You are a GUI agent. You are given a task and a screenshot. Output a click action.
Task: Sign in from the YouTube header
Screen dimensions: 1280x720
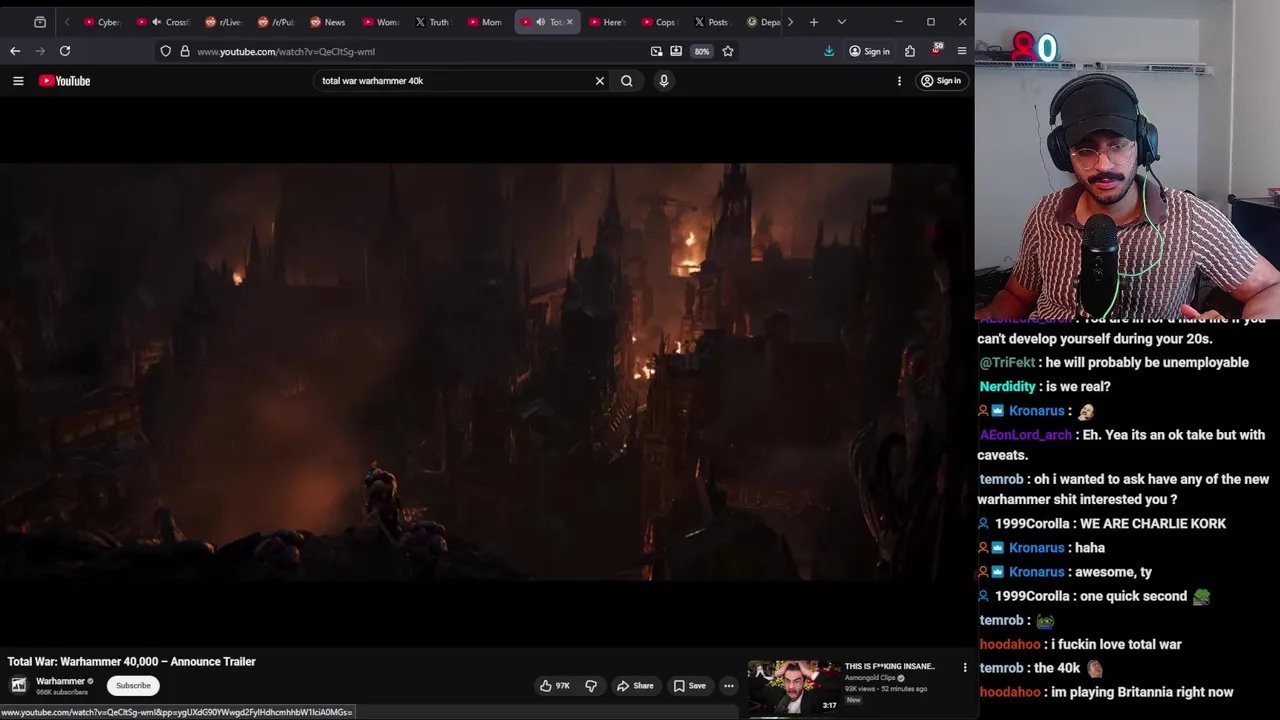[x=941, y=81]
